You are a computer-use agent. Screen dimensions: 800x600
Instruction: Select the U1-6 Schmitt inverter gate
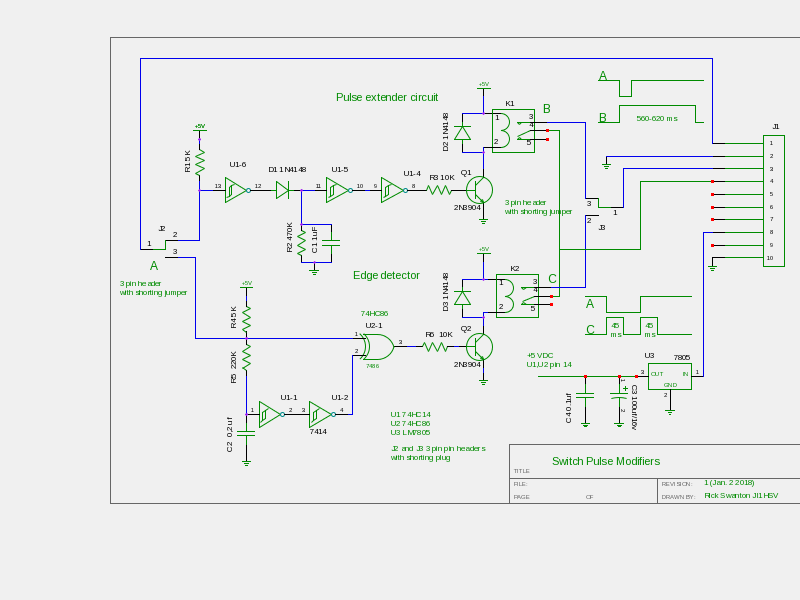point(236,189)
